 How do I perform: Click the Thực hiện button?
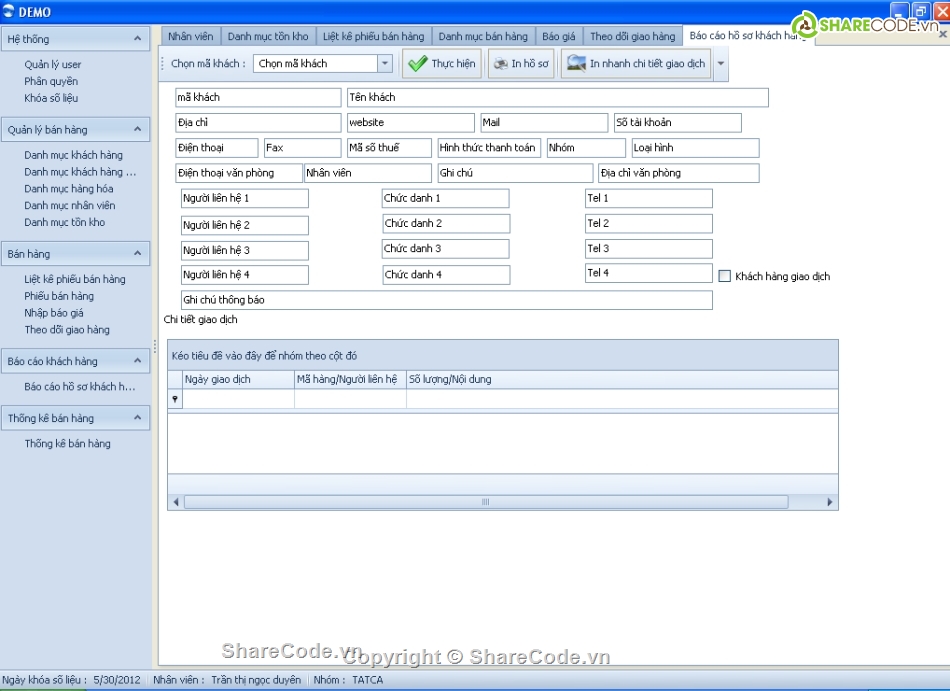(442, 64)
